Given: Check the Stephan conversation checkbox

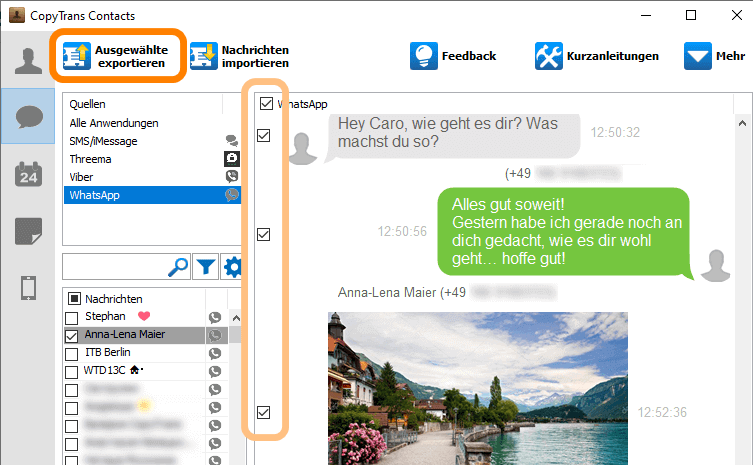Looking at the screenshot, I should pos(72,318).
